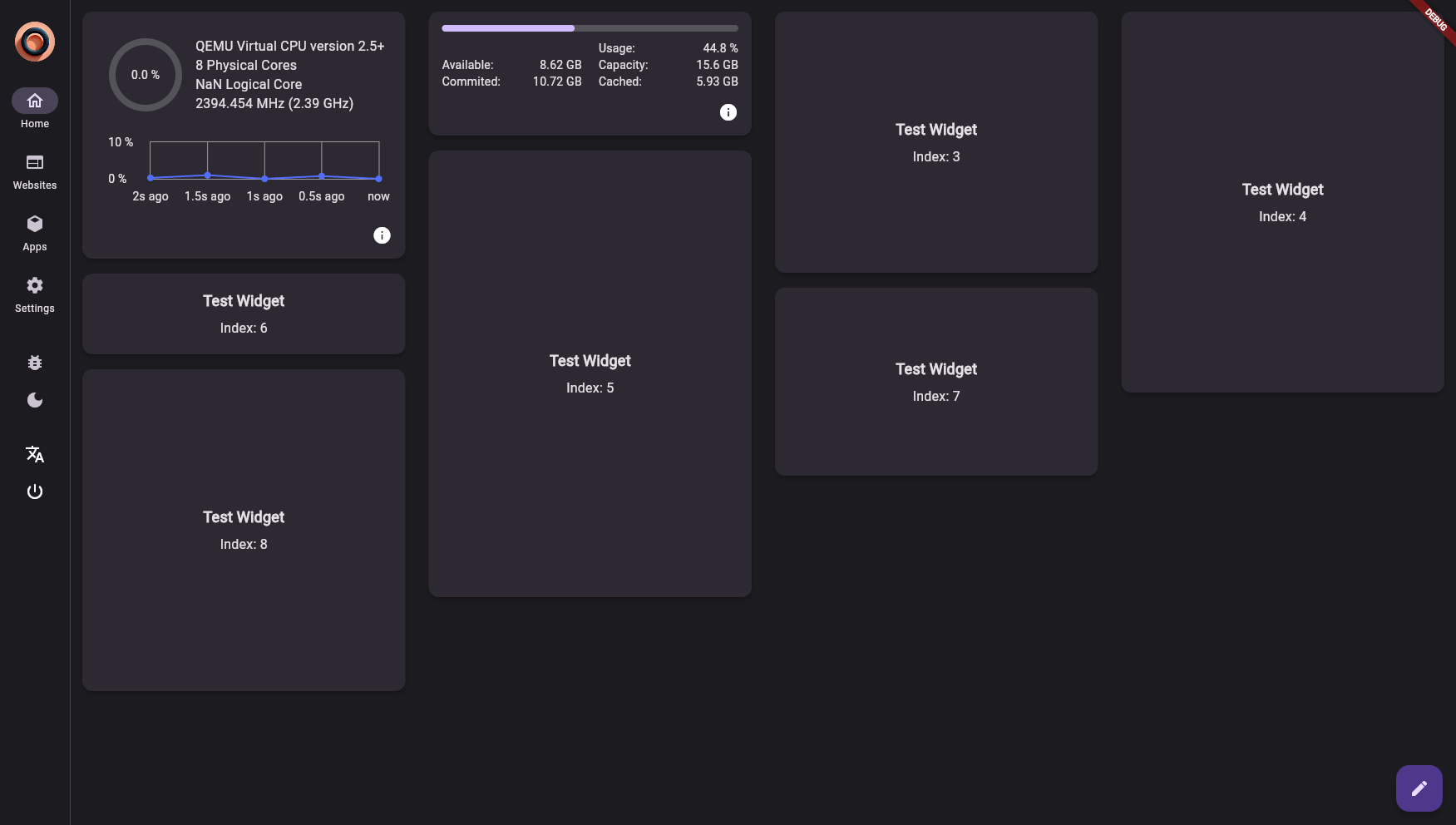Open the language translate selector
Screen dimensions: 1456x825
[x=35, y=454]
